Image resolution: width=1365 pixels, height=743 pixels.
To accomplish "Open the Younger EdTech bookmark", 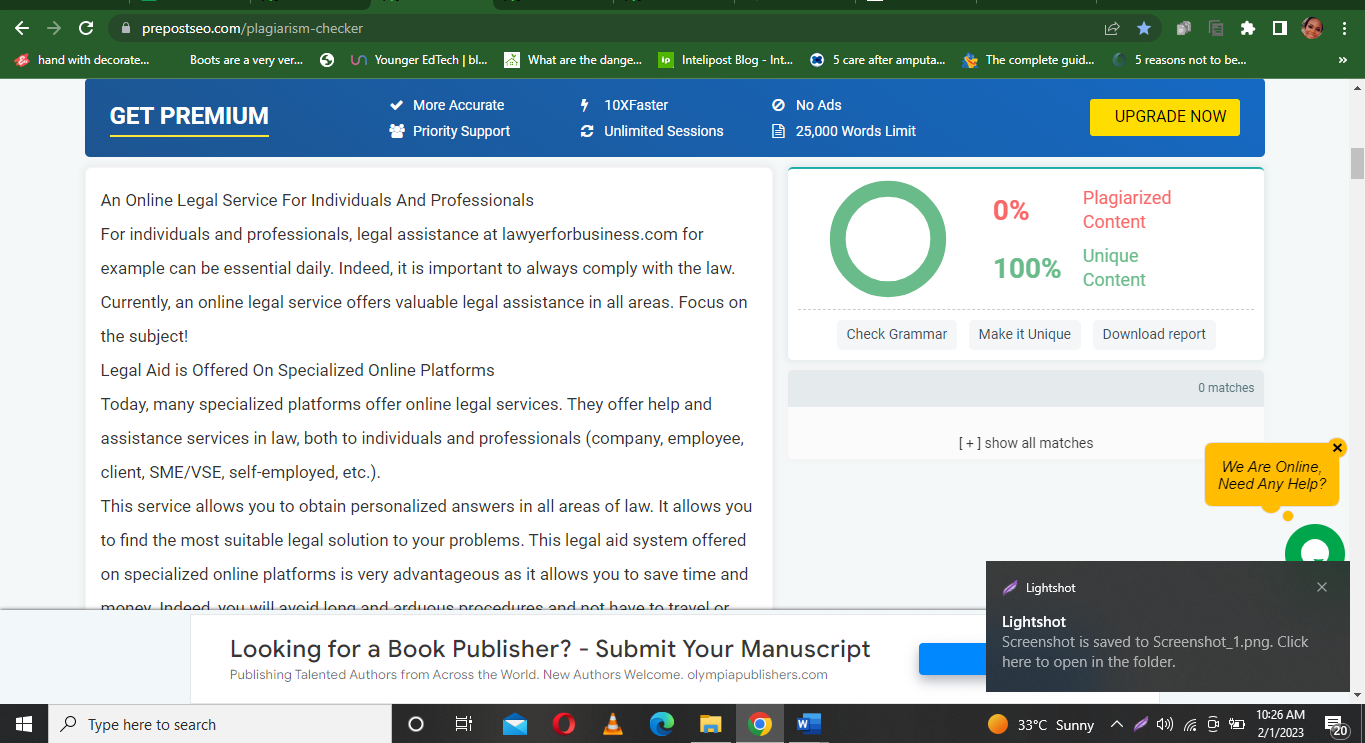I will coord(419,60).
